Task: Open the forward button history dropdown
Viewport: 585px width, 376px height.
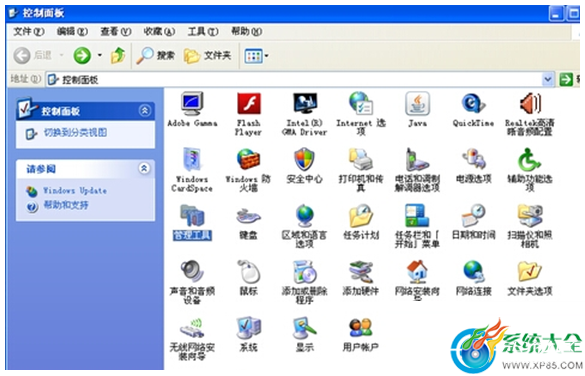Action: pos(100,56)
